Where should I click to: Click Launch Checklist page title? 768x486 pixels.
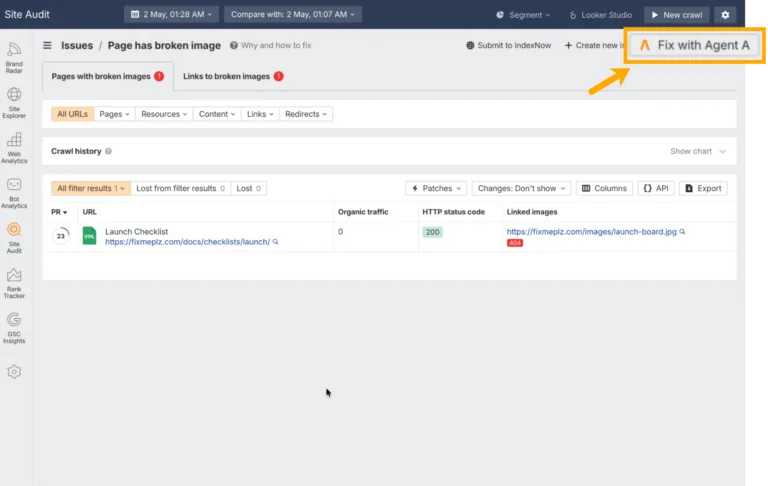(136, 231)
